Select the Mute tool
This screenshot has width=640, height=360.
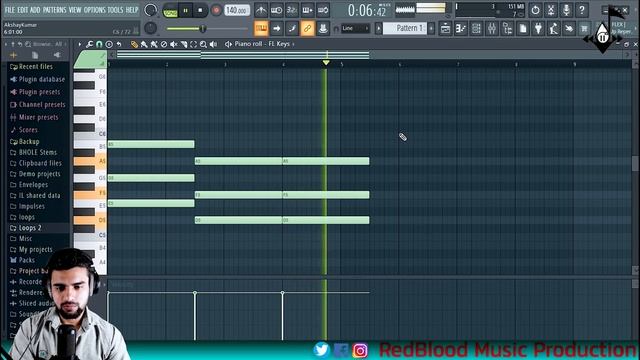click(173, 44)
